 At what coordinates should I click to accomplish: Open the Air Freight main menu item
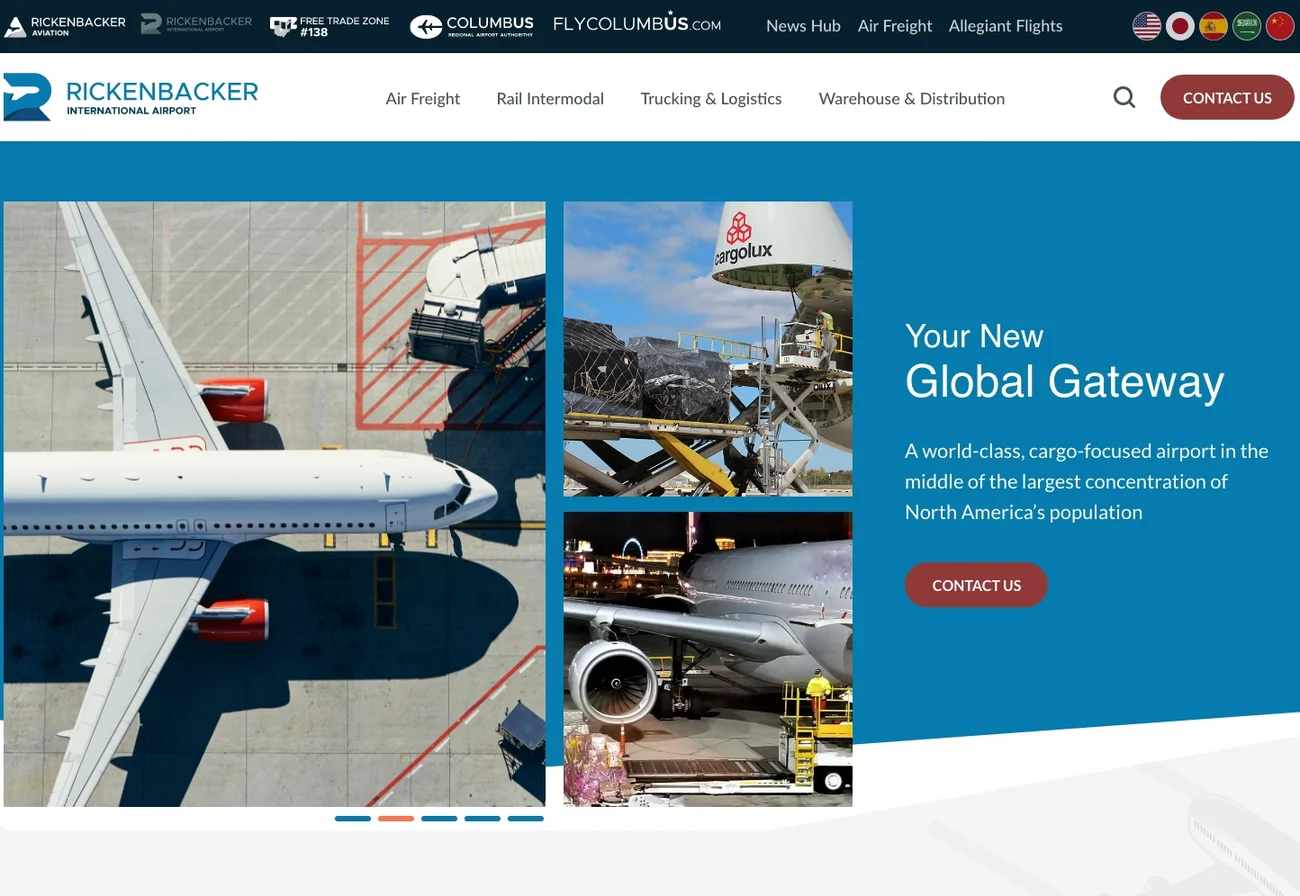point(423,98)
